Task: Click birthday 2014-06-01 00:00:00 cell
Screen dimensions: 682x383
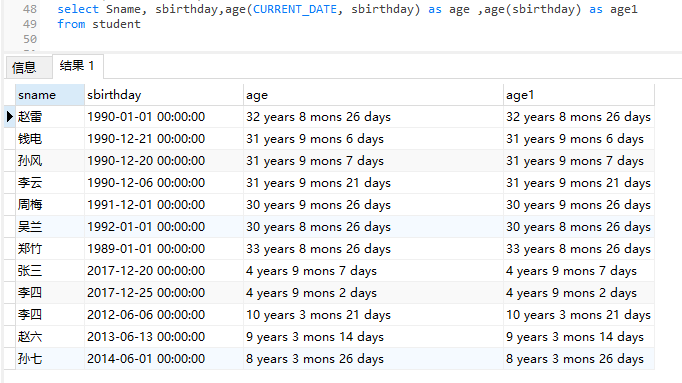Action: click(x=164, y=359)
